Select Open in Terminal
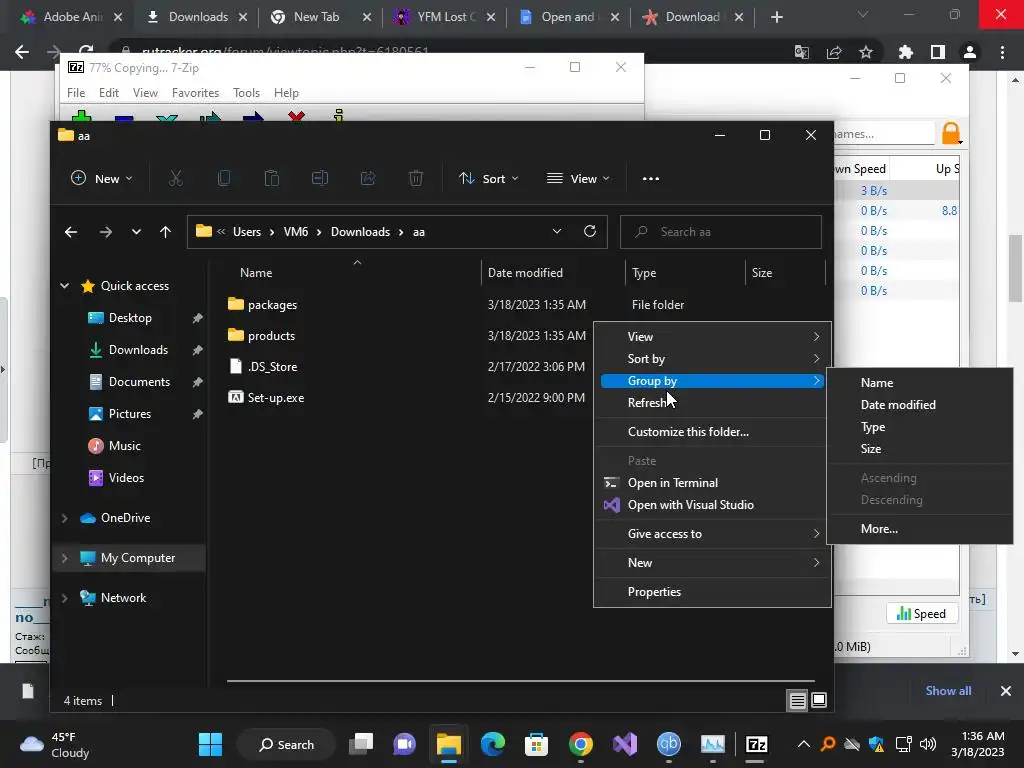This screenshot has height=768, width=1024. point(712,483)
